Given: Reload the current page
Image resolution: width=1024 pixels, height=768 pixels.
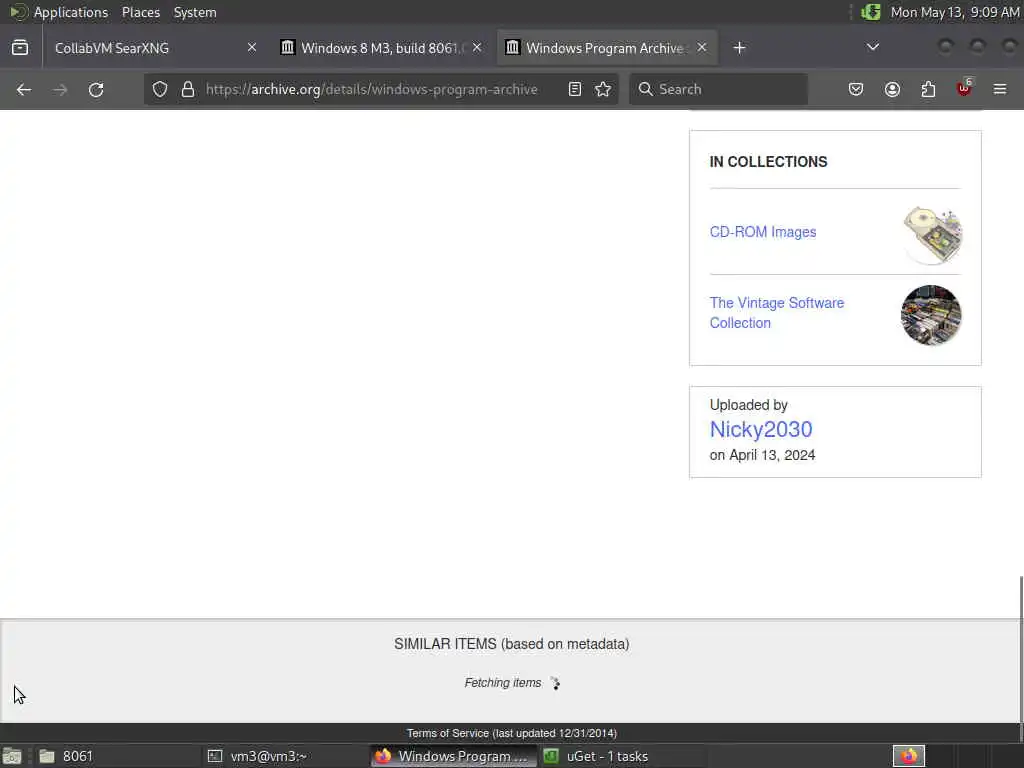Looking at the screenshot, I should tap(96, 89).
